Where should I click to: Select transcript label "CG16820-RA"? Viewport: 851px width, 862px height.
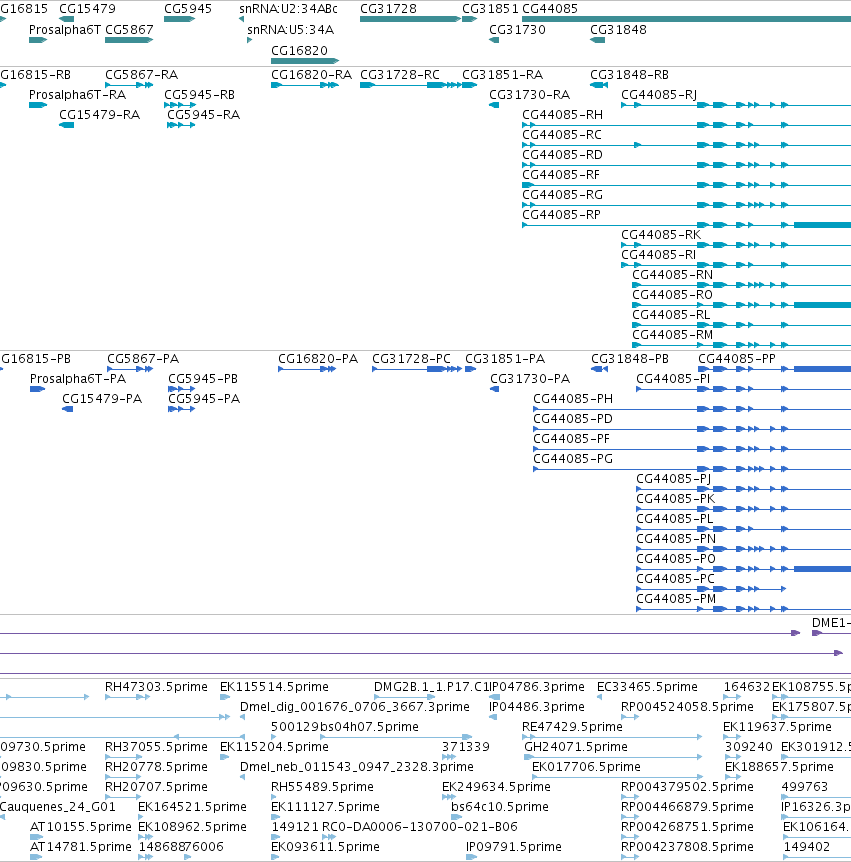coord(311,75)
